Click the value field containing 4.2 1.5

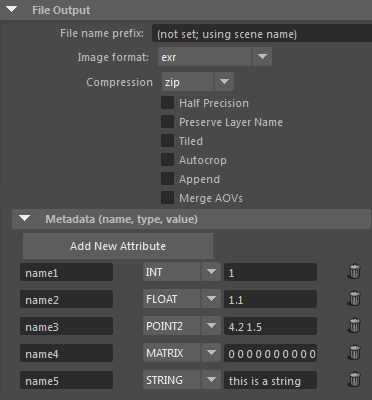(x=270, y=326)
